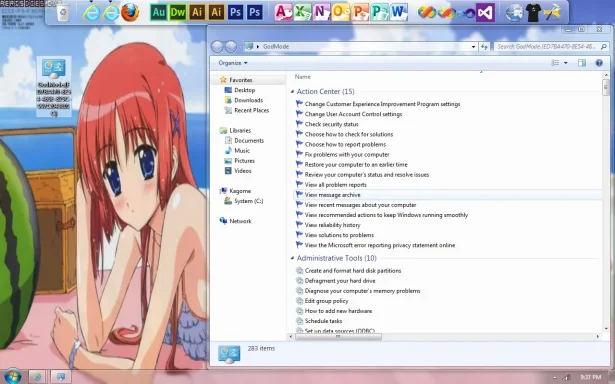Toggle the preview pane button

click(582, 63)
